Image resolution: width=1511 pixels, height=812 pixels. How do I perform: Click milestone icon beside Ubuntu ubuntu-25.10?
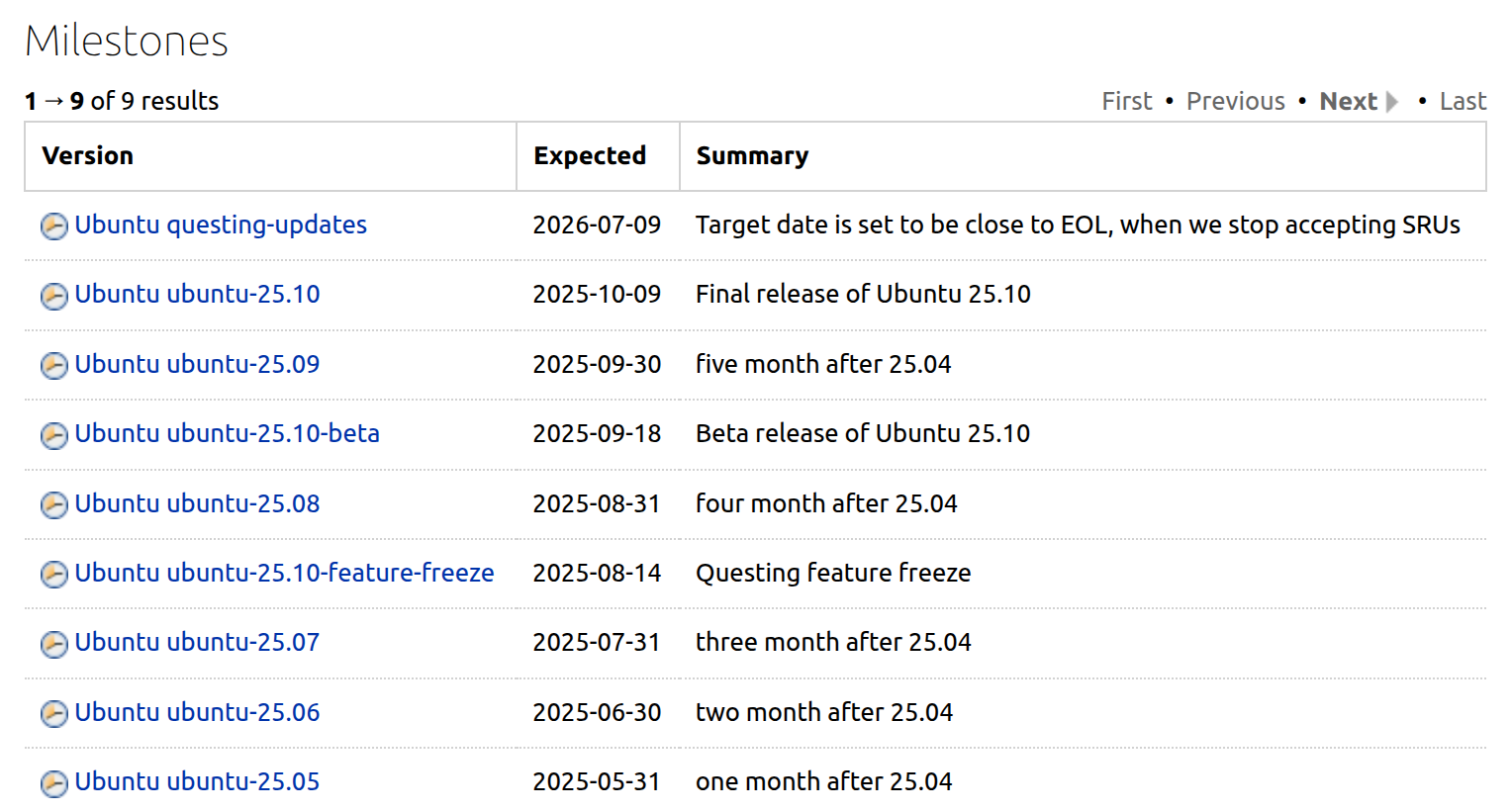click(54, 296)
